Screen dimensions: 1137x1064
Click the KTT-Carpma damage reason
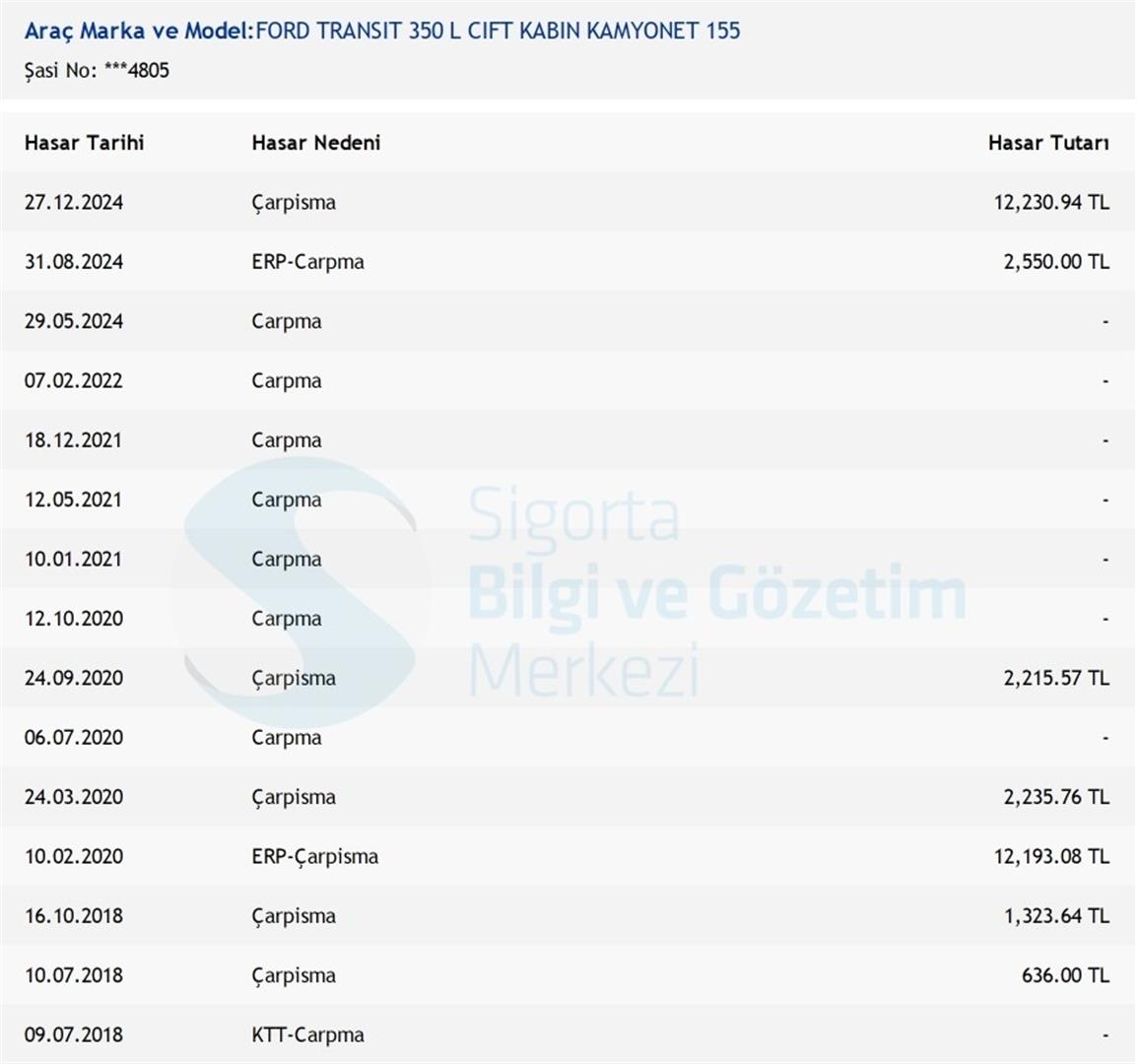click(x=308, y=1034)
